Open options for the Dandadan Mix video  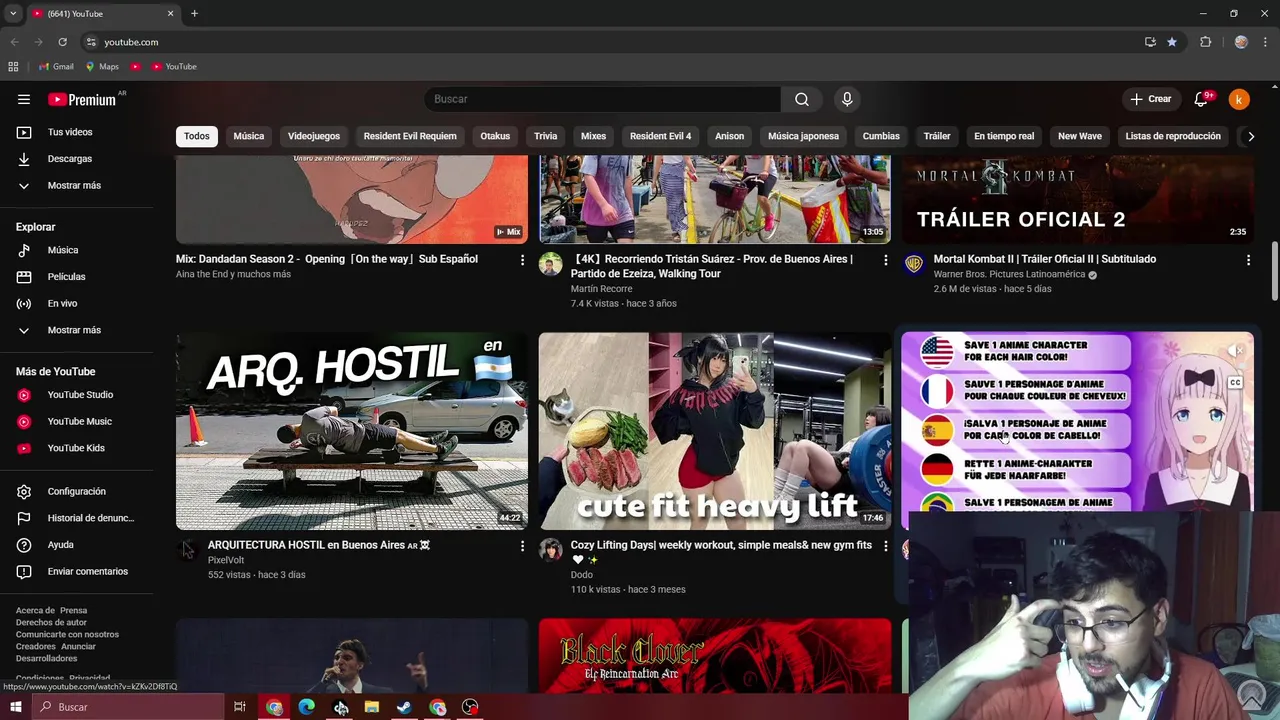coord(522,260)
